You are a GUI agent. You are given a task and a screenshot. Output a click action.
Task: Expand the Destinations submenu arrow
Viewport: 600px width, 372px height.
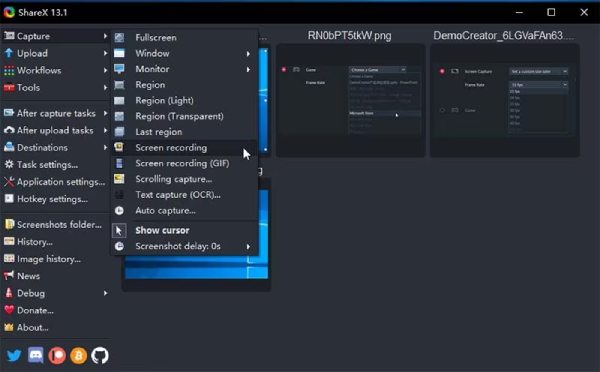point(105,147)
